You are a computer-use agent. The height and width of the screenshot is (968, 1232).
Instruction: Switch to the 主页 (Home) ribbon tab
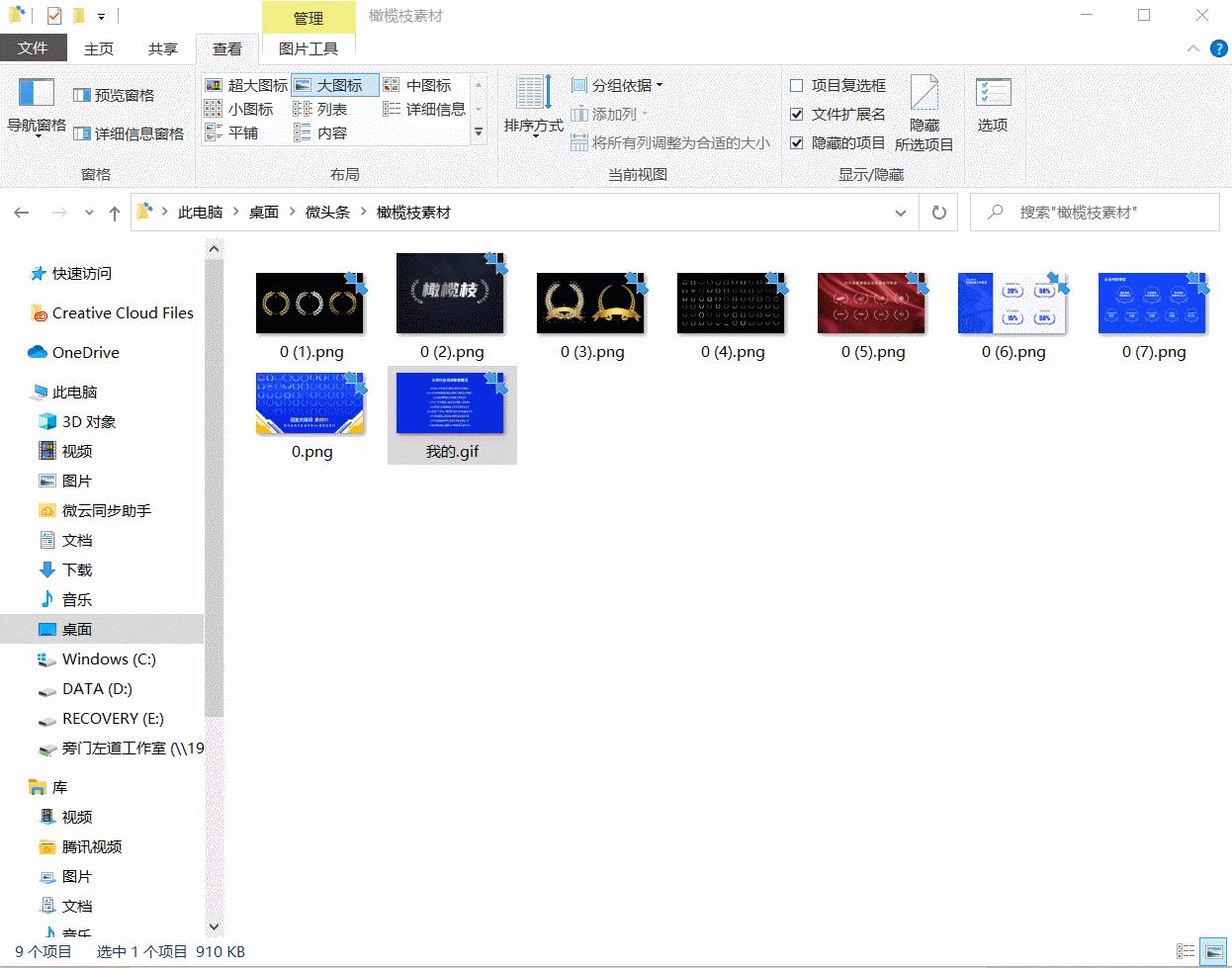[98, 47]
